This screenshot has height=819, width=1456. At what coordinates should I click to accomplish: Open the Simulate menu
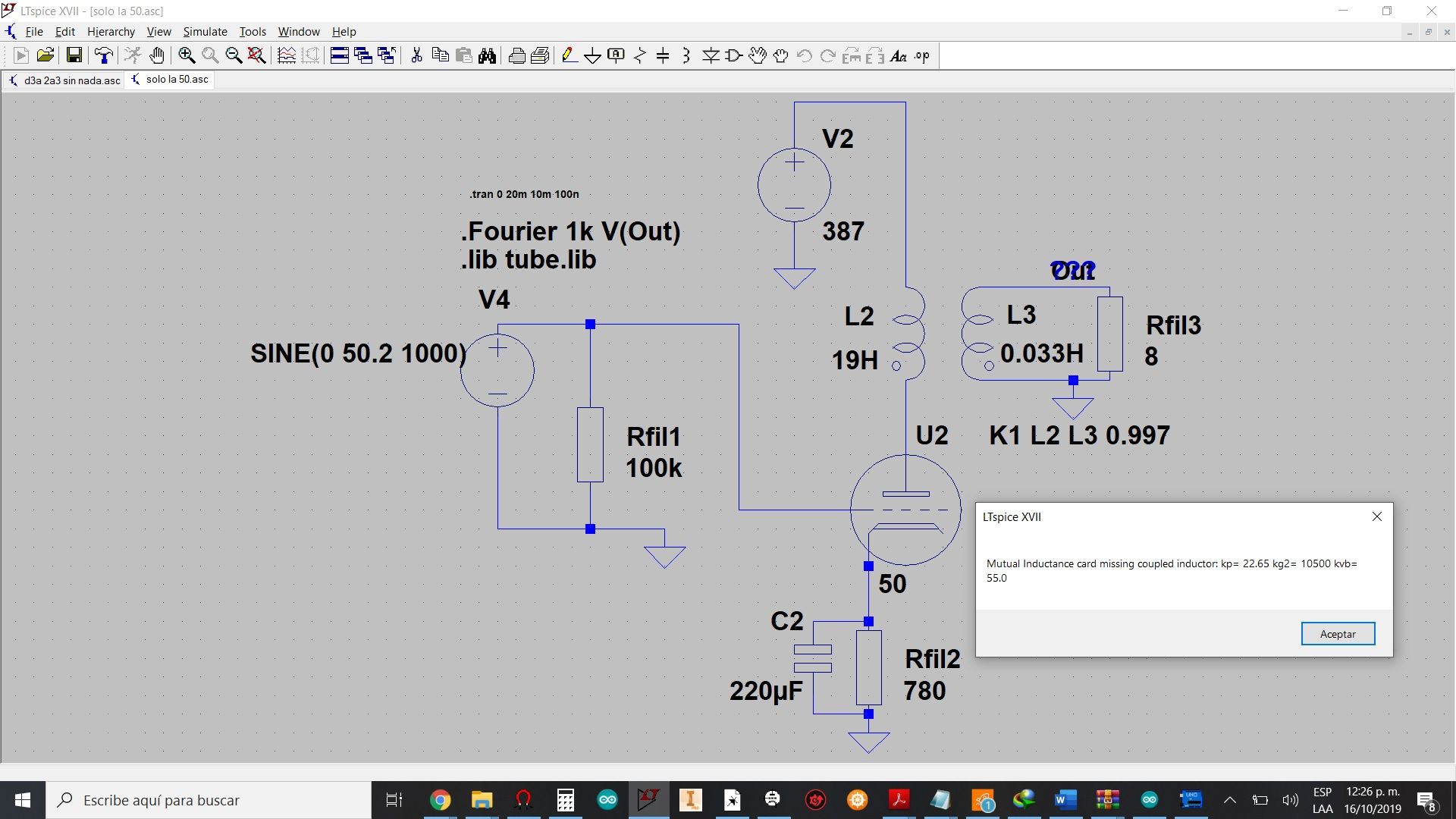click(205, 32)
